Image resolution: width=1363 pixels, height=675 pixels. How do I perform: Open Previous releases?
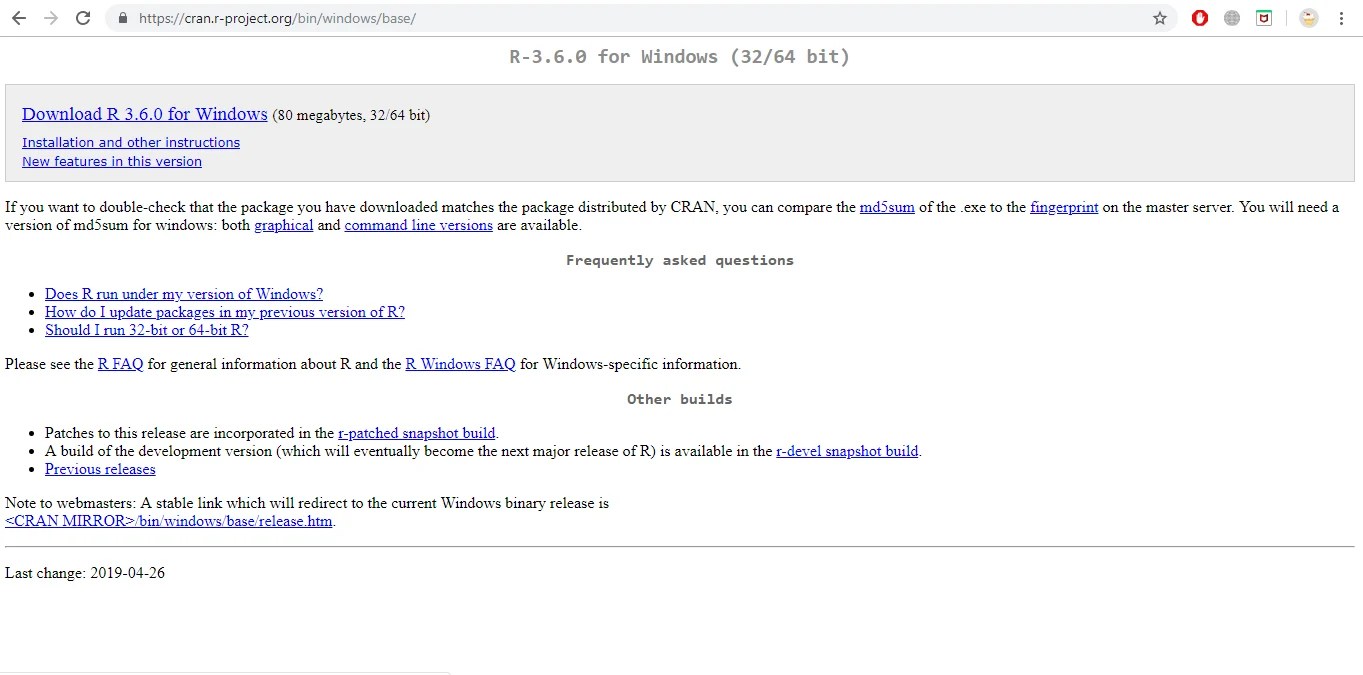[100, 469]
